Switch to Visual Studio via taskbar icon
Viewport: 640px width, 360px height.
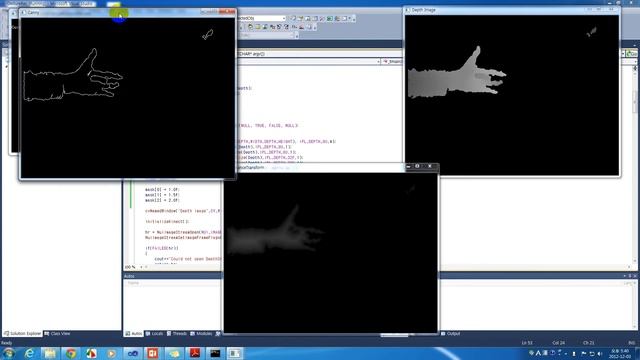[x=132, y=353]
